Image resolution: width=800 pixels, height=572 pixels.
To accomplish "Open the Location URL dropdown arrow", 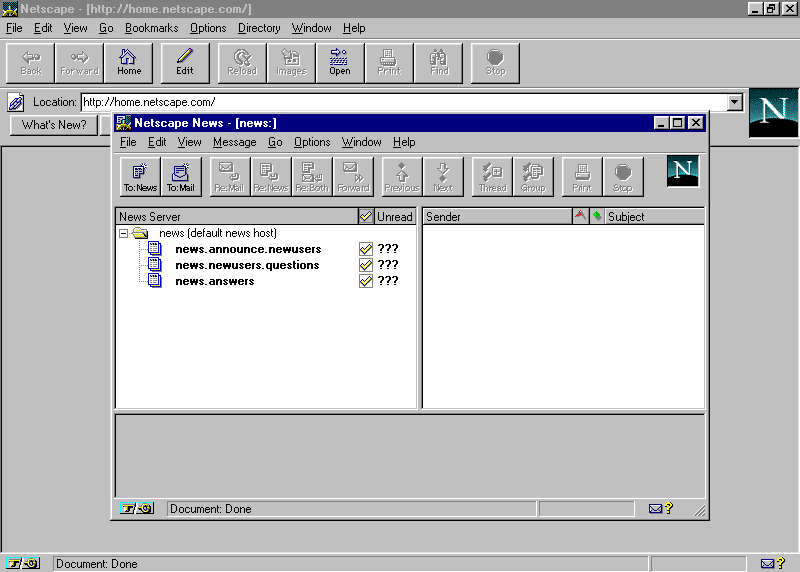I will [x=735, y=102].
